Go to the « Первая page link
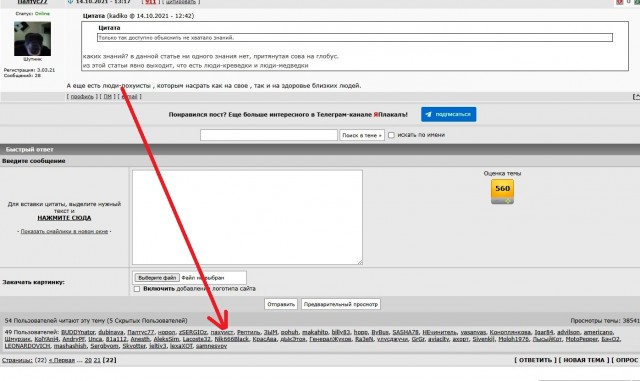 click(62, 361)
